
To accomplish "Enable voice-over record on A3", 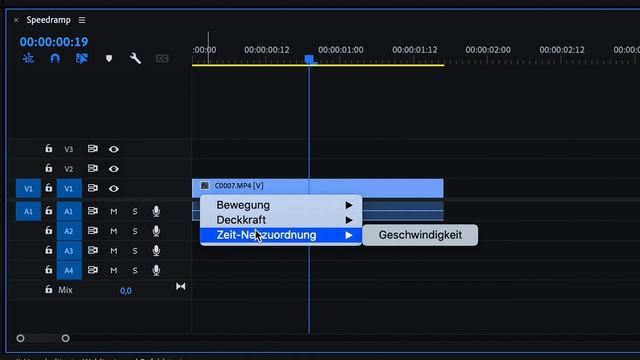I will 156,251.
